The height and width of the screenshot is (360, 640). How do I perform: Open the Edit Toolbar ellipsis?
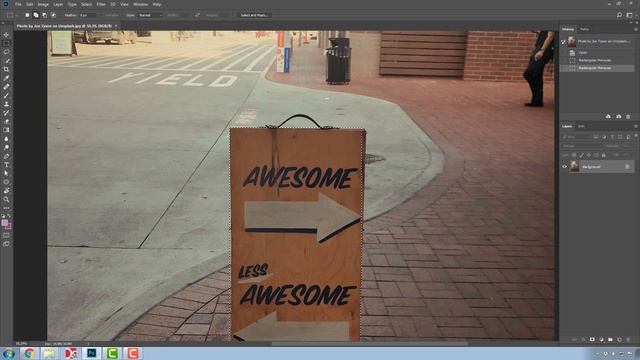[x=6, y=208]
